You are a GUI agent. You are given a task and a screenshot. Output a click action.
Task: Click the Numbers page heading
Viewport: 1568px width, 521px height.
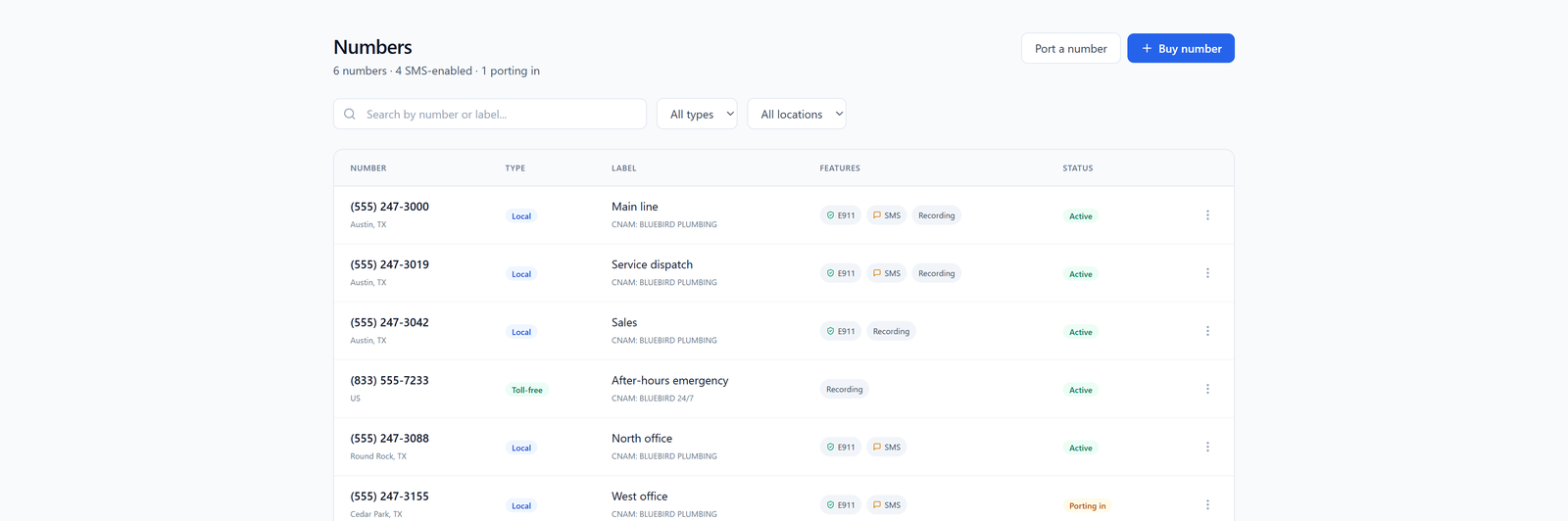coord(372,47)
